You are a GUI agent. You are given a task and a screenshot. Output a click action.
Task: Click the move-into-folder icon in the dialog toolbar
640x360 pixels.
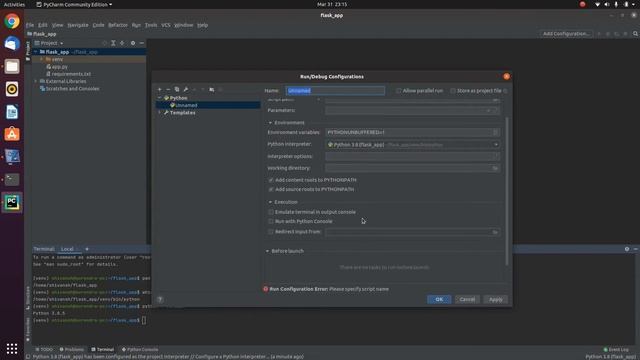[x=211, y=89]
